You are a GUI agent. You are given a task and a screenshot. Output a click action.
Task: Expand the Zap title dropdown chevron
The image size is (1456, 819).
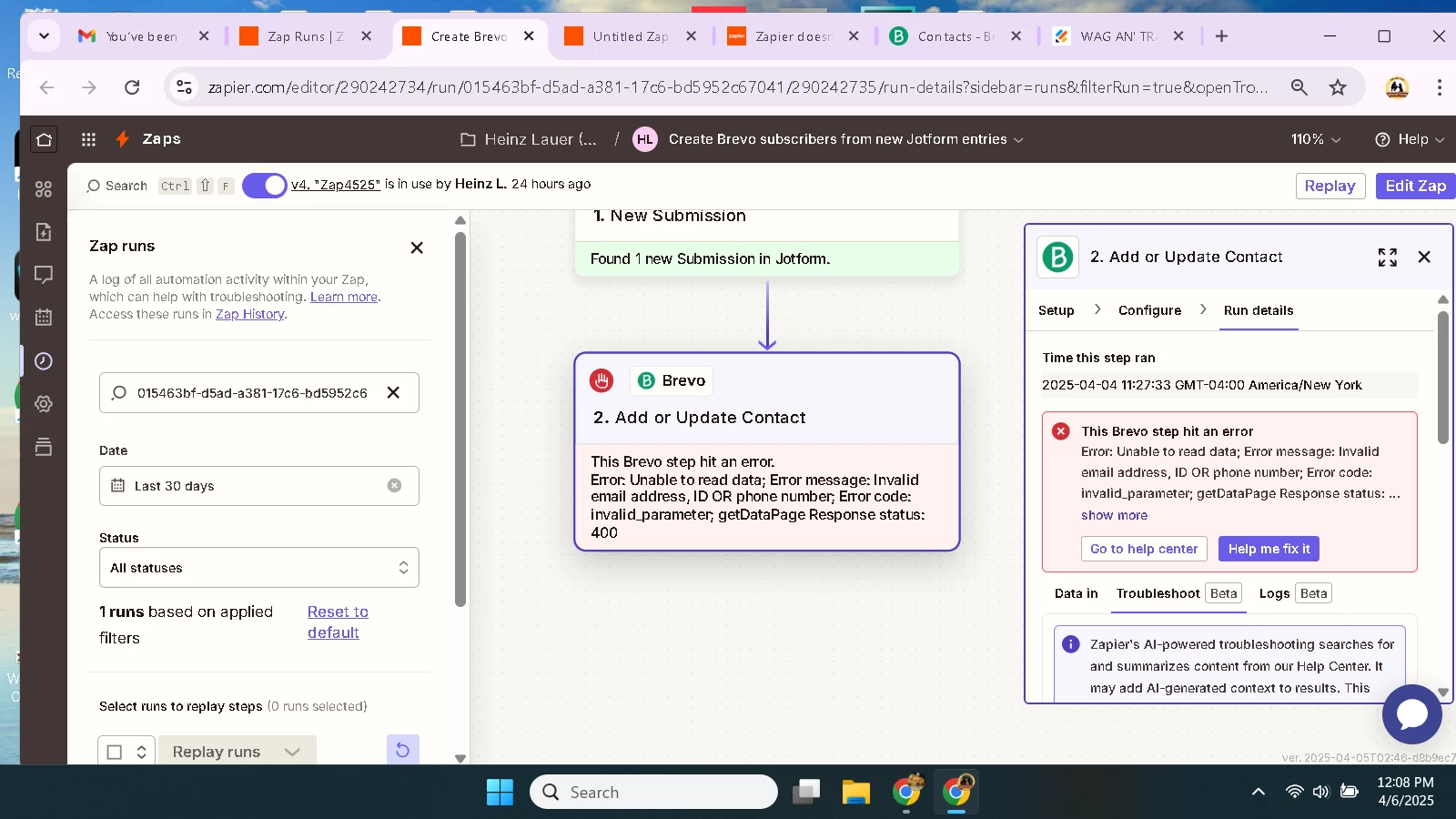pyautogui.click(x=1018, y=139)
